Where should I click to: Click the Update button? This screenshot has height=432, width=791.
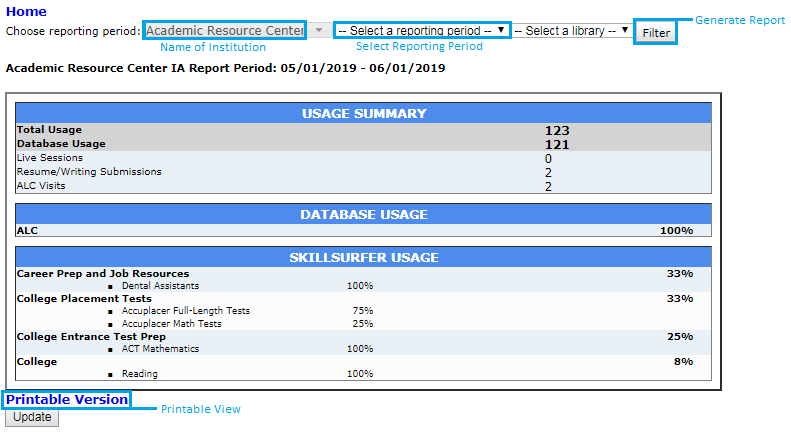(32, 417)
